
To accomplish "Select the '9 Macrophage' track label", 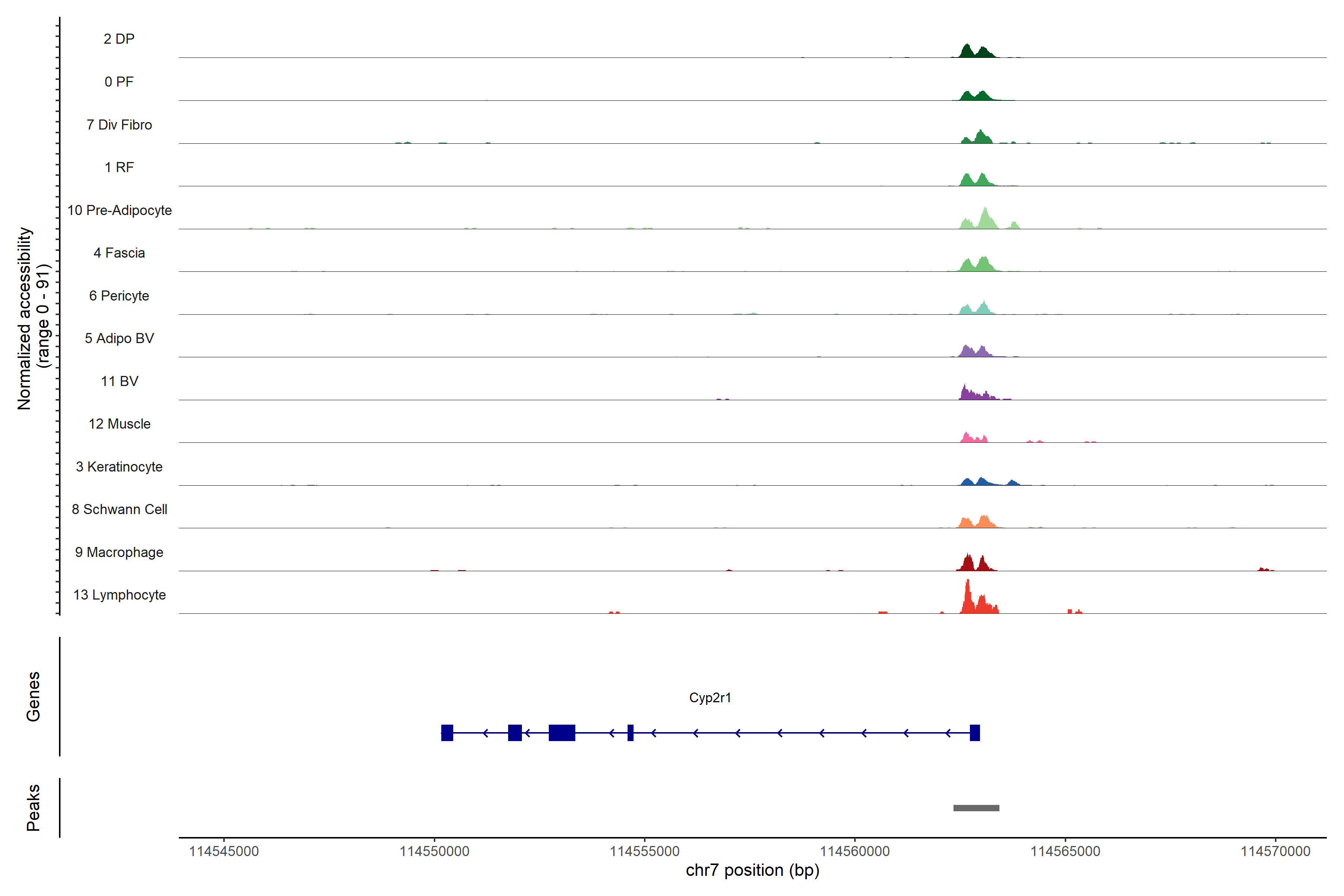I will click(x=119, y=553).
